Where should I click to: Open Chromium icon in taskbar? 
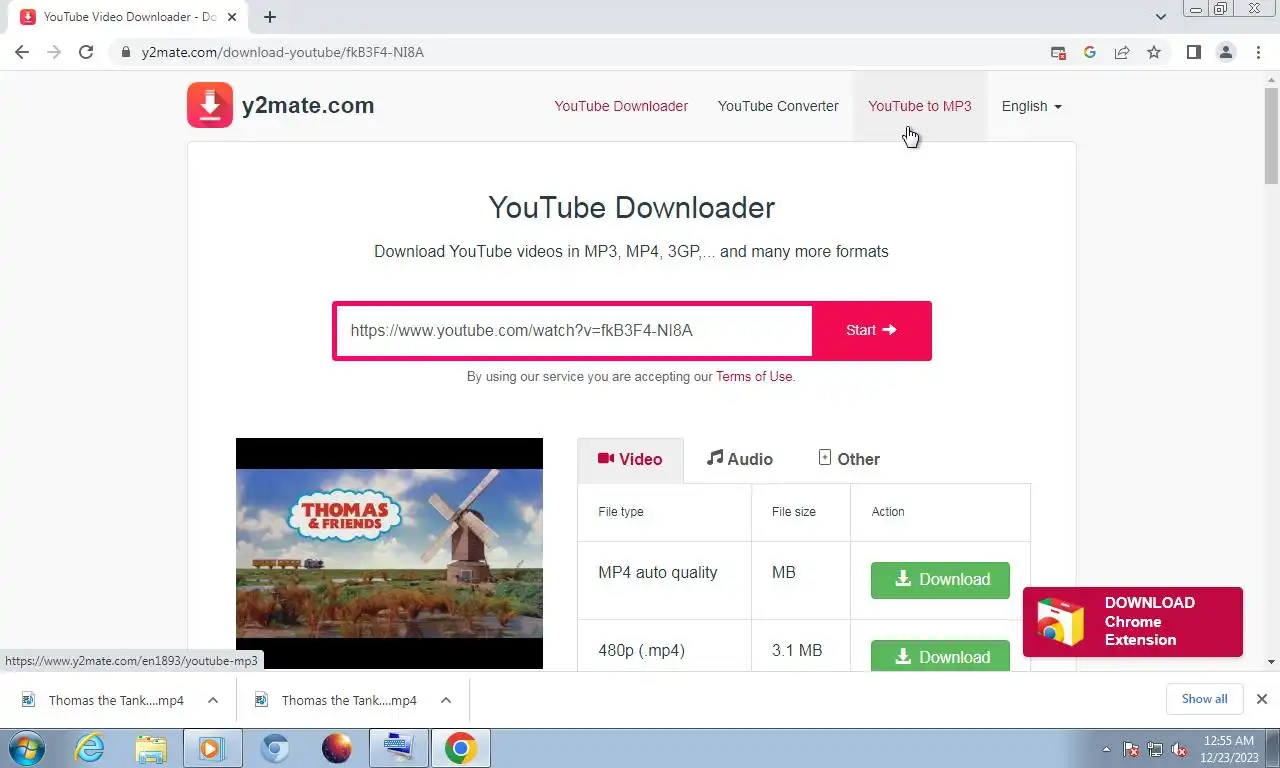275,748
